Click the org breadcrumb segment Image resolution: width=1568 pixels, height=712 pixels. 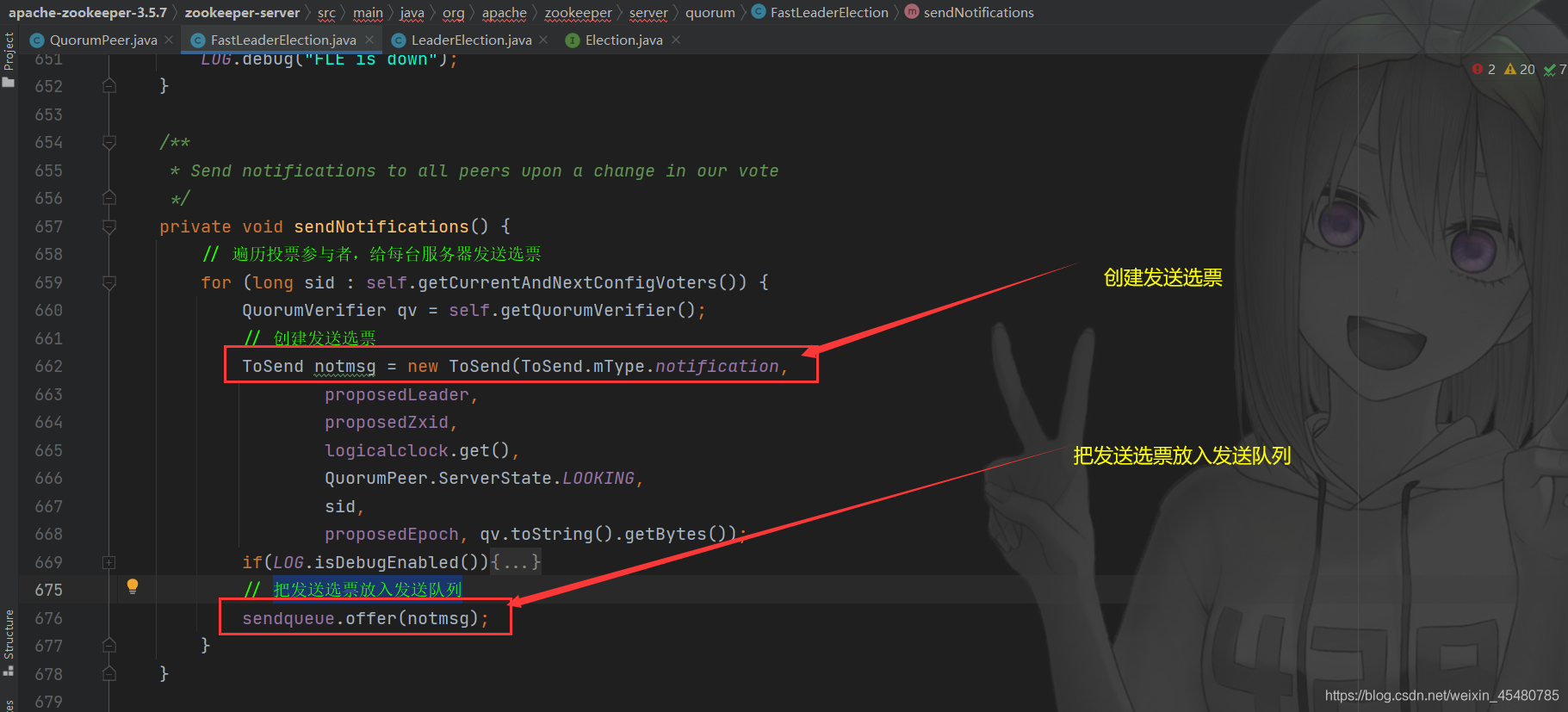point(453,12)
